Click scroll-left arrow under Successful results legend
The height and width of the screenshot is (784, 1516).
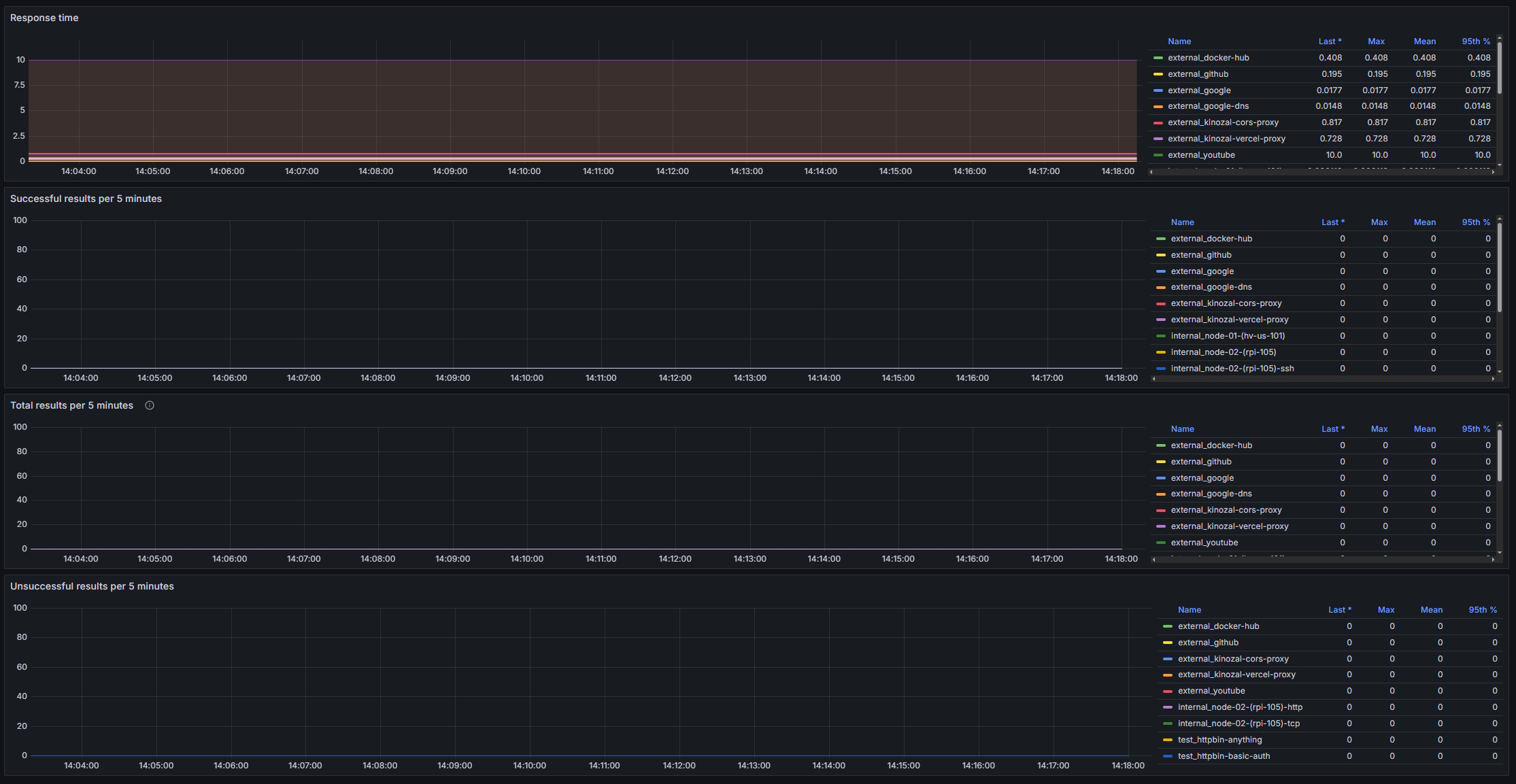[1153, 379]
